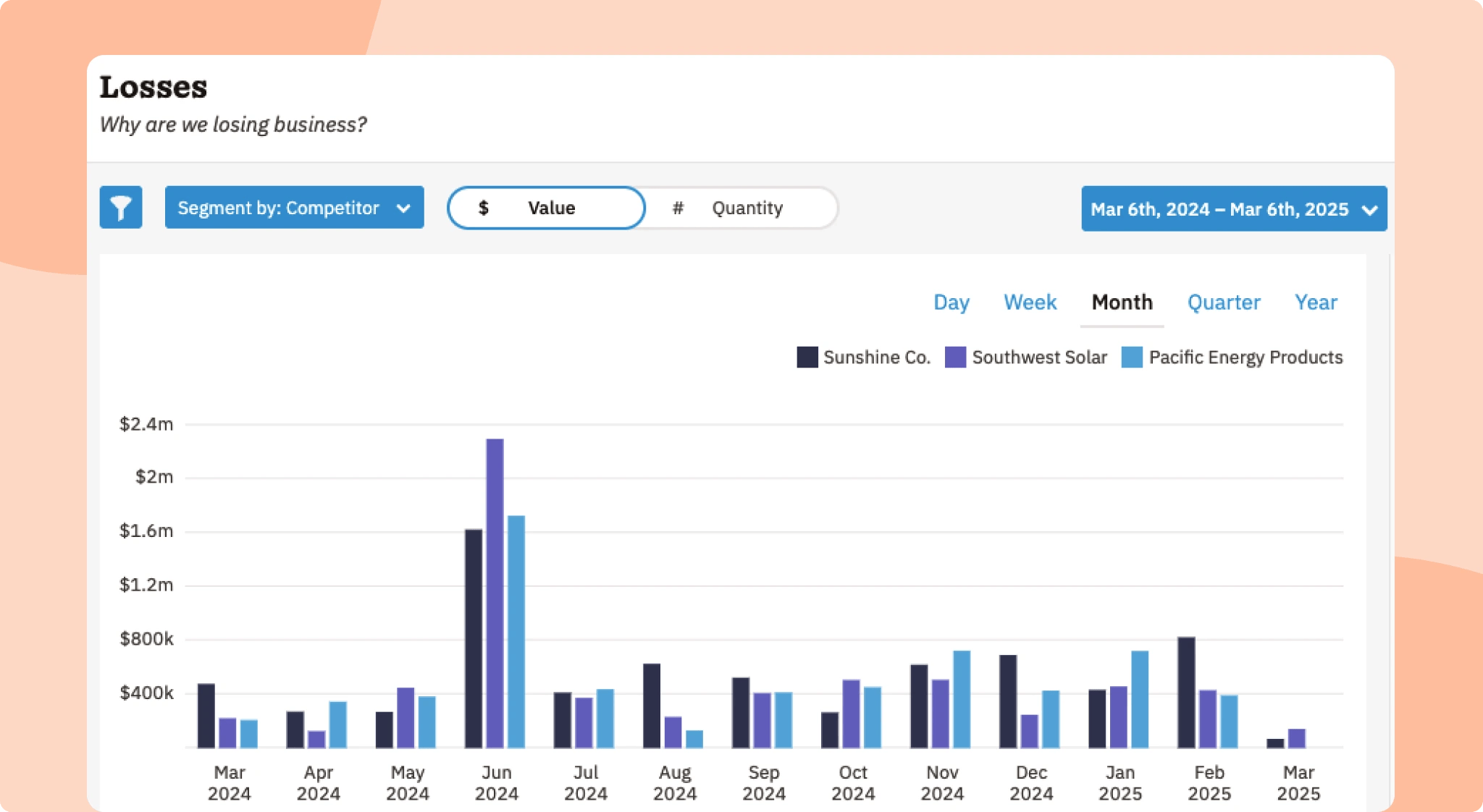
Task: Click the Southwest Solar purple color swatch
Action: (x=957, y=357)
